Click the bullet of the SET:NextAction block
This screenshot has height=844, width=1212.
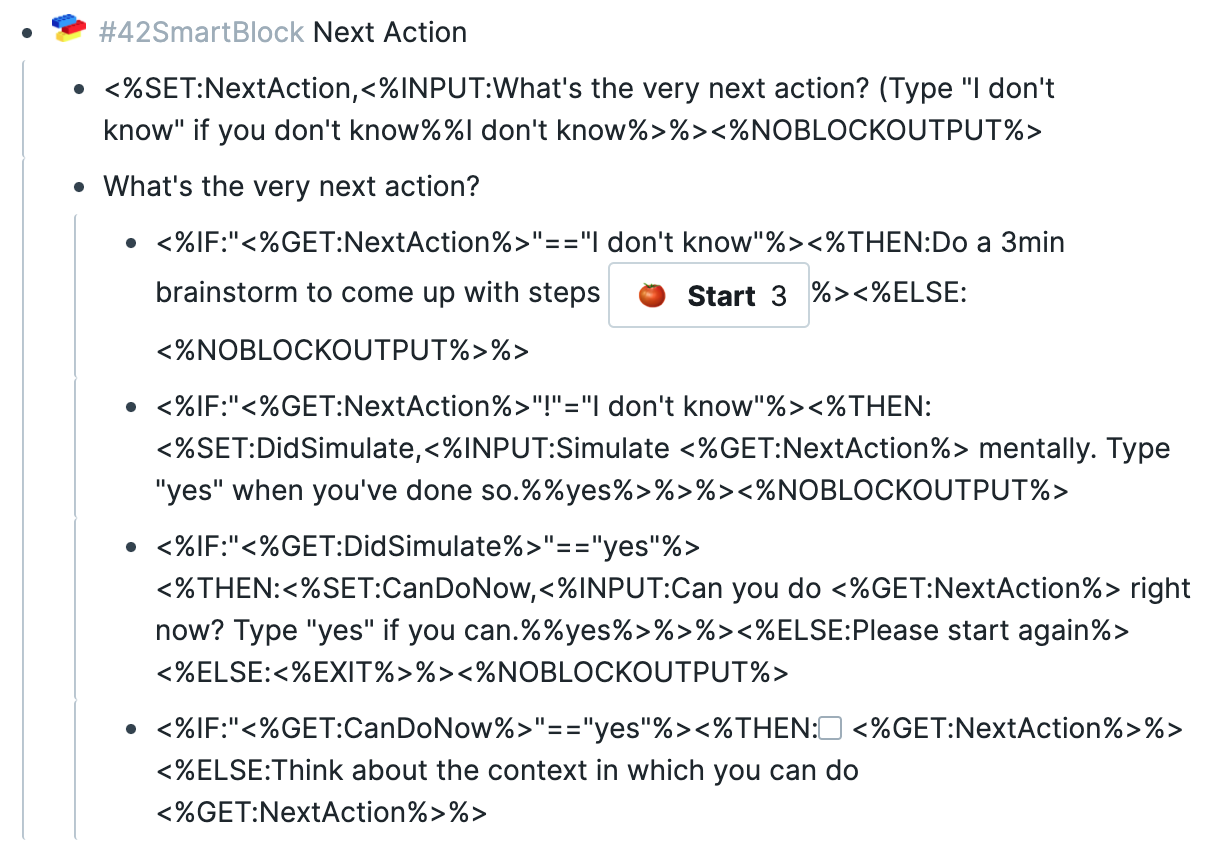79,88
